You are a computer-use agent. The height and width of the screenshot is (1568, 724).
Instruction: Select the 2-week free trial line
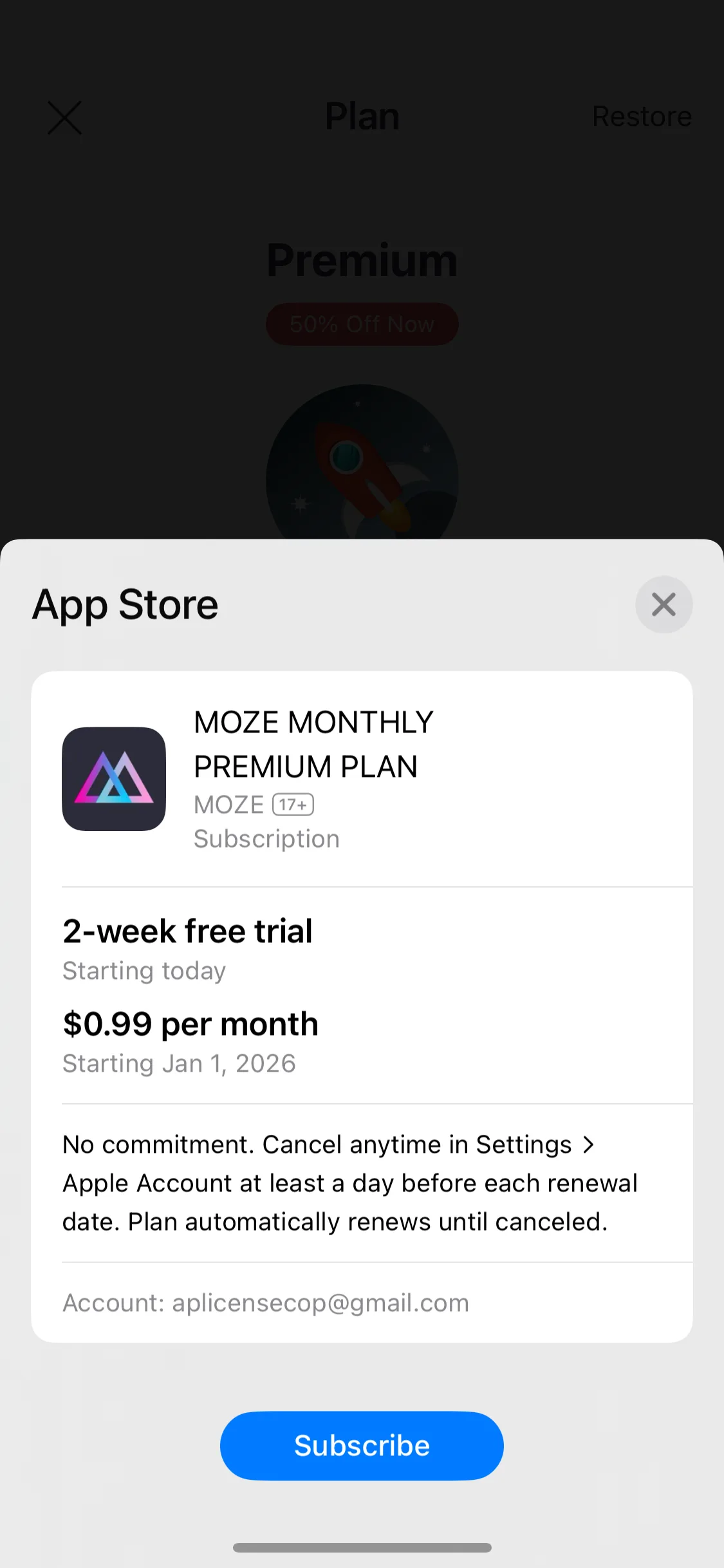click(x=187, y=931)
